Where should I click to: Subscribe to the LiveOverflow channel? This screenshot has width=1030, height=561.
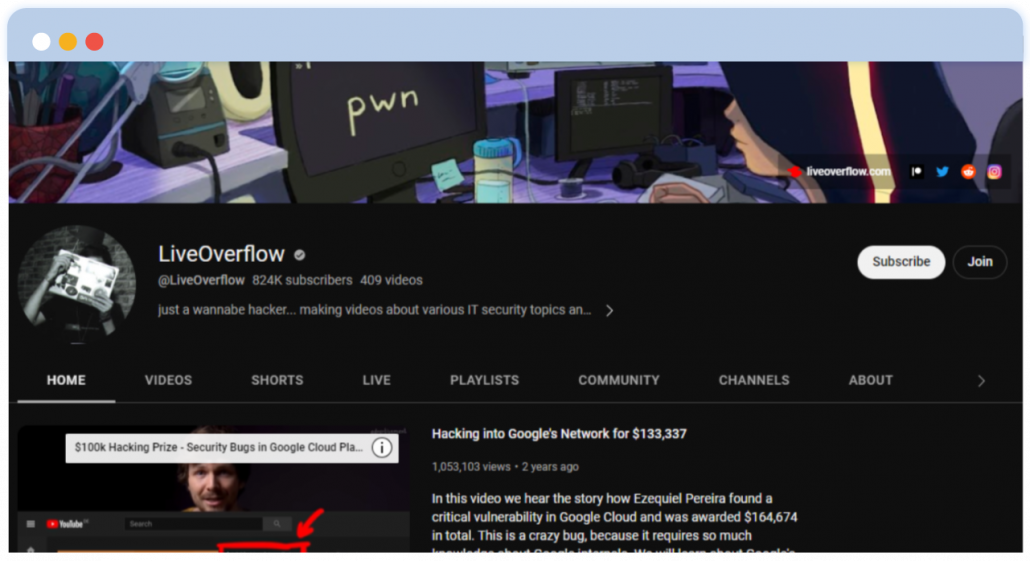click(900, 262)
